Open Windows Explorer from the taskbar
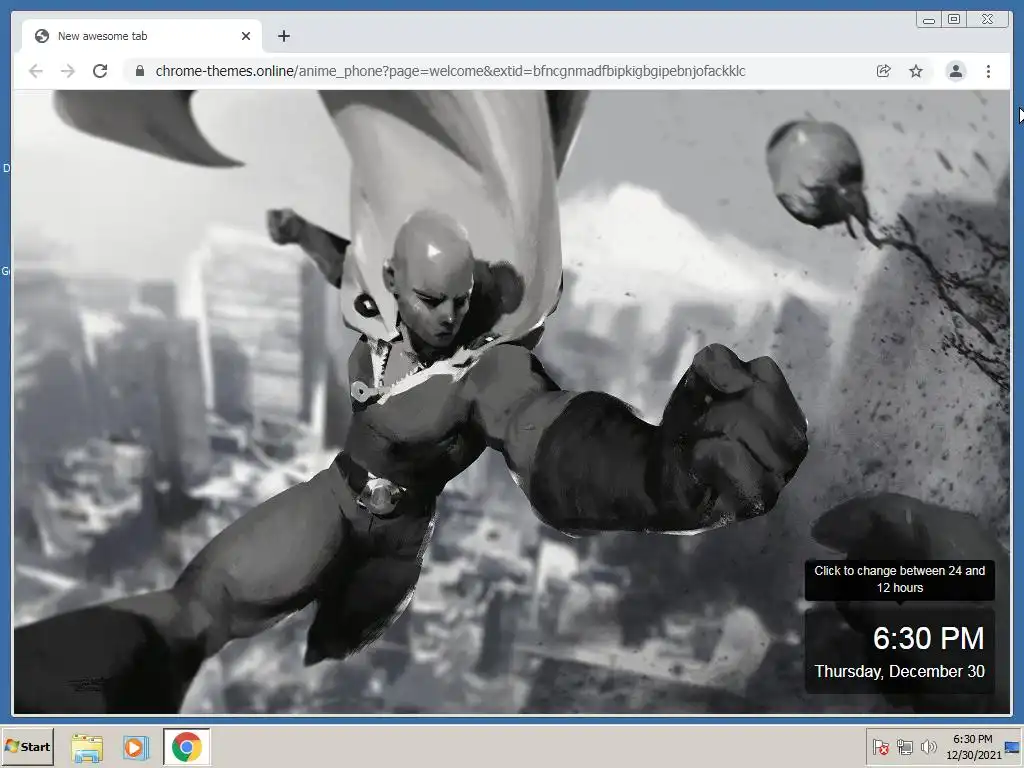Viewport: 1024px width, 768px height. tap(87, 748)
